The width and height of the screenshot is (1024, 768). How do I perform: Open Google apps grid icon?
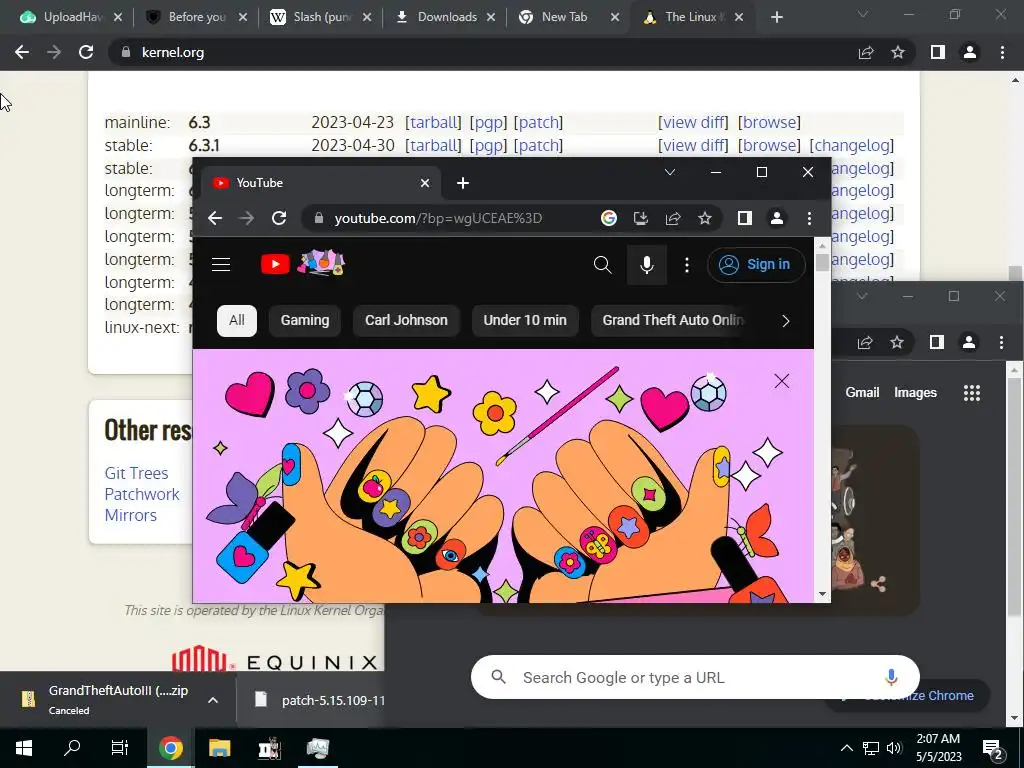(x=972, y=392)
